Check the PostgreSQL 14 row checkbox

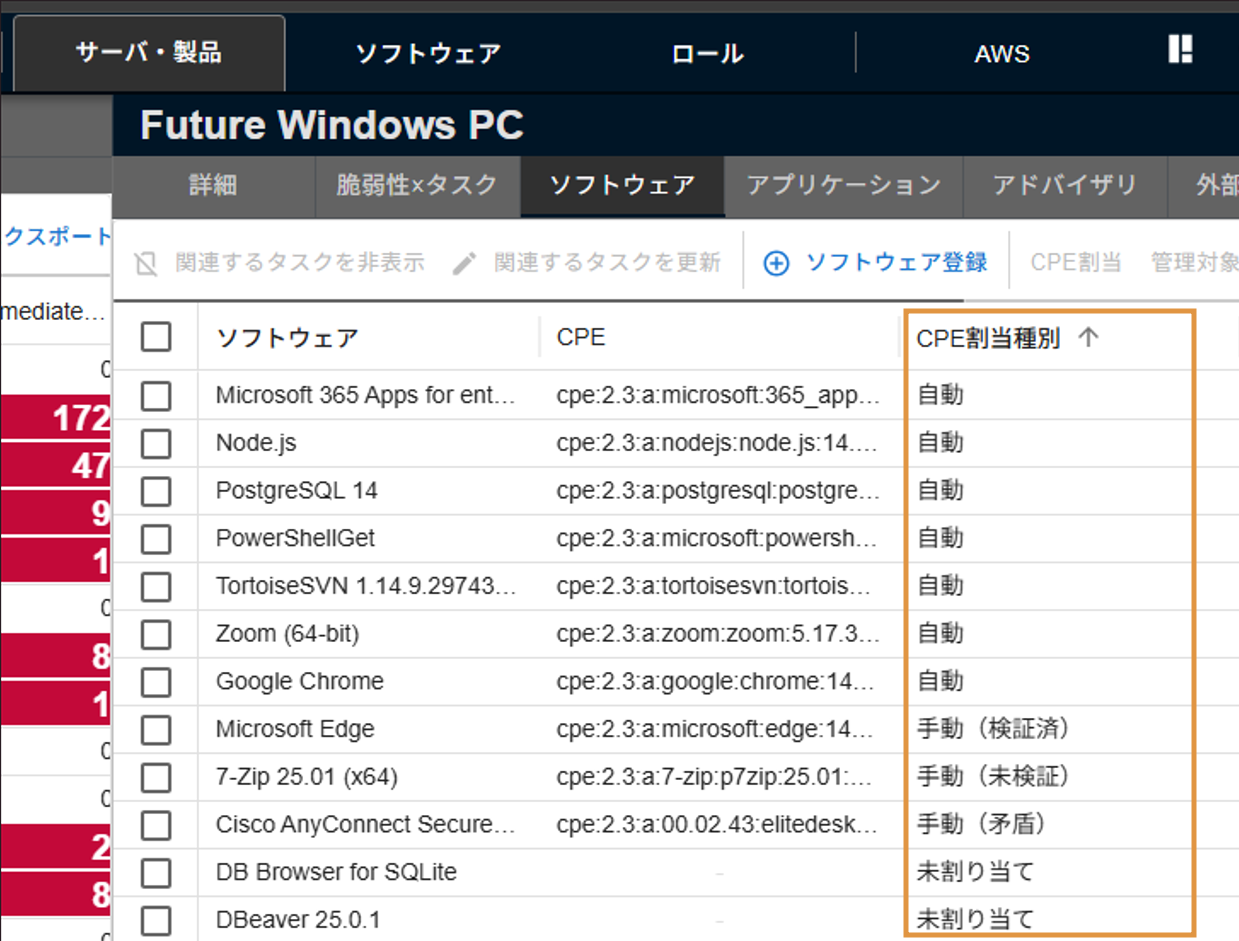coord(156,490)
